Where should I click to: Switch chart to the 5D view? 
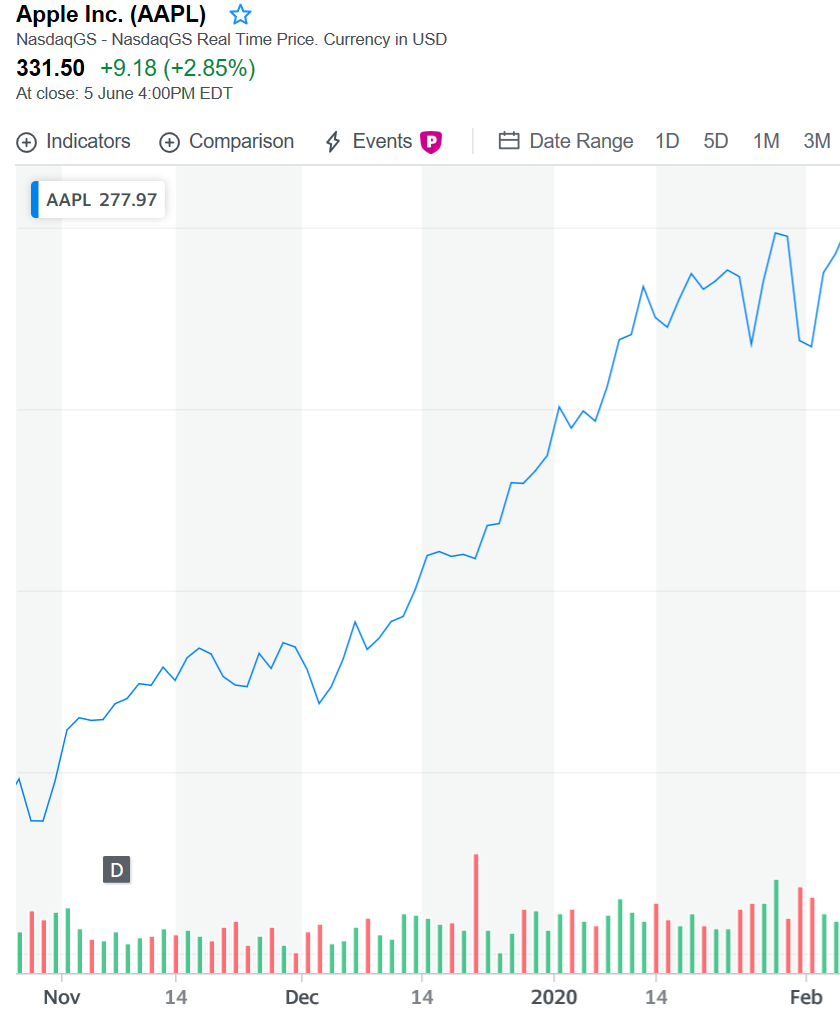(x=715, y=141)
